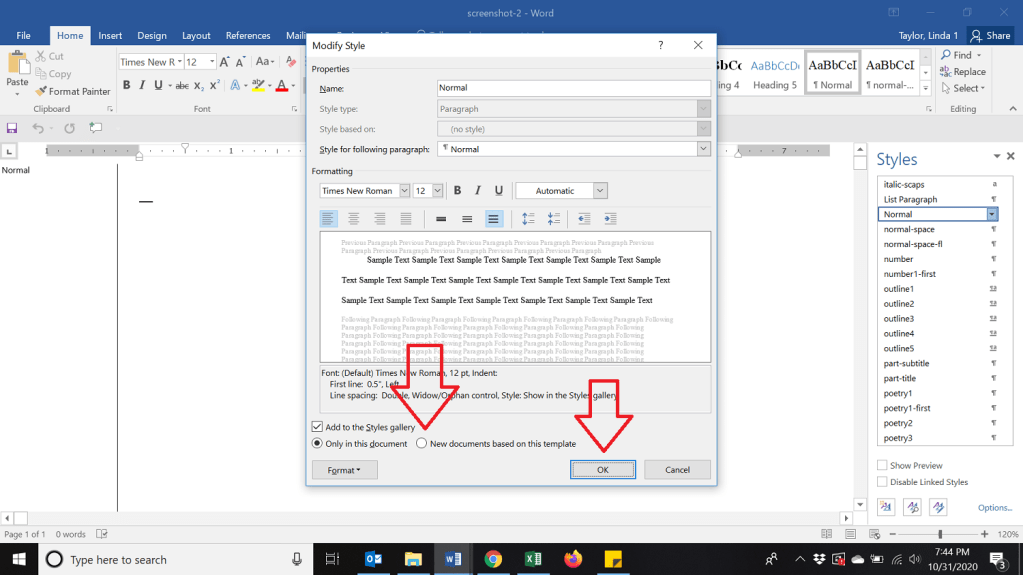Click the New Style icon in Styles pane
Screen dimensions: 1023x575
[886, 508]
